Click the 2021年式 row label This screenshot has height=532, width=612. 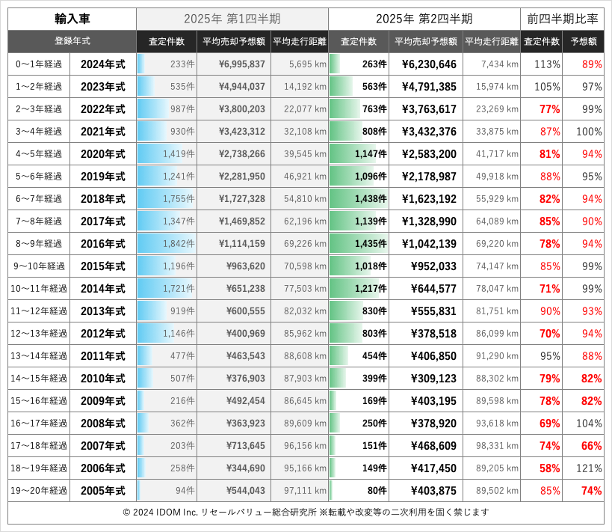103,132
